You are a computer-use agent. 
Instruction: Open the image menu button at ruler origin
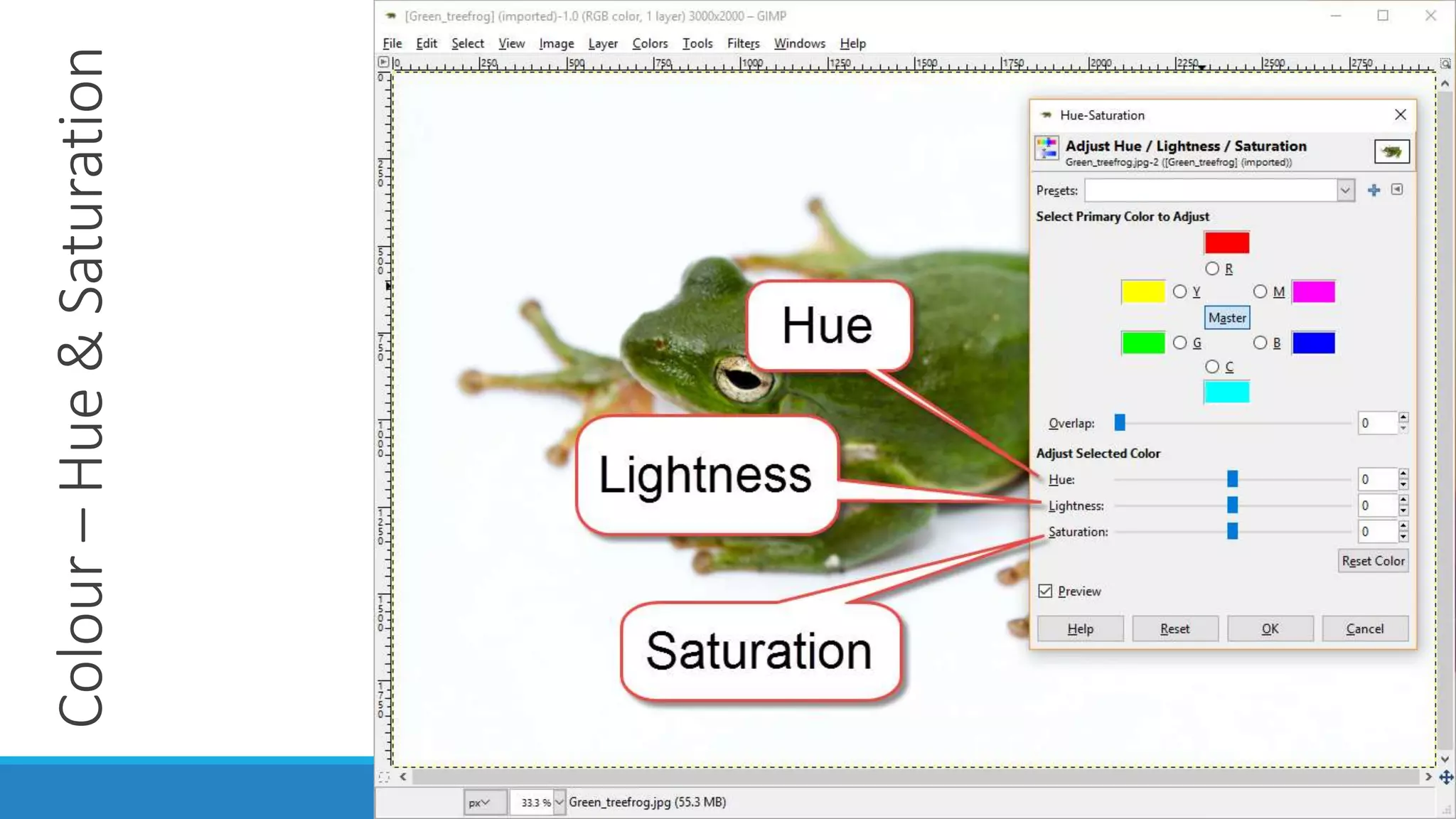click(383, 62)
